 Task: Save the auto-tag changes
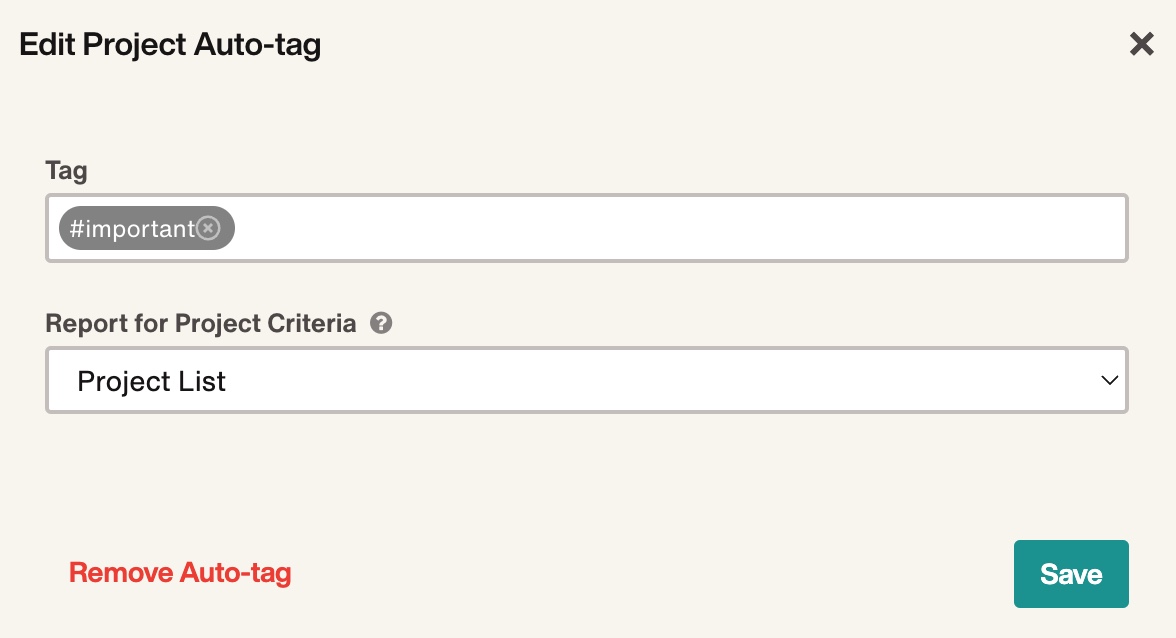[x=1071, y=574]
